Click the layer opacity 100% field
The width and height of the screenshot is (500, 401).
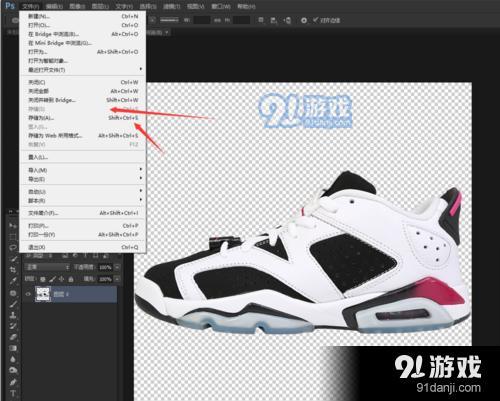point(105,267)
